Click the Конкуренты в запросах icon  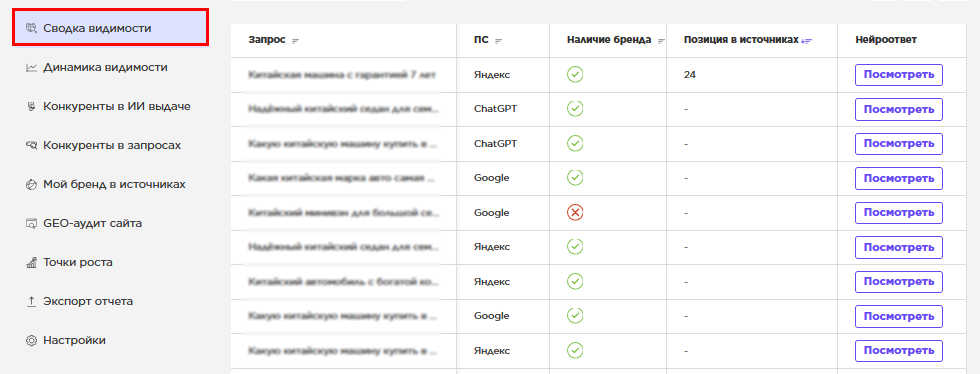pos(31,145)
